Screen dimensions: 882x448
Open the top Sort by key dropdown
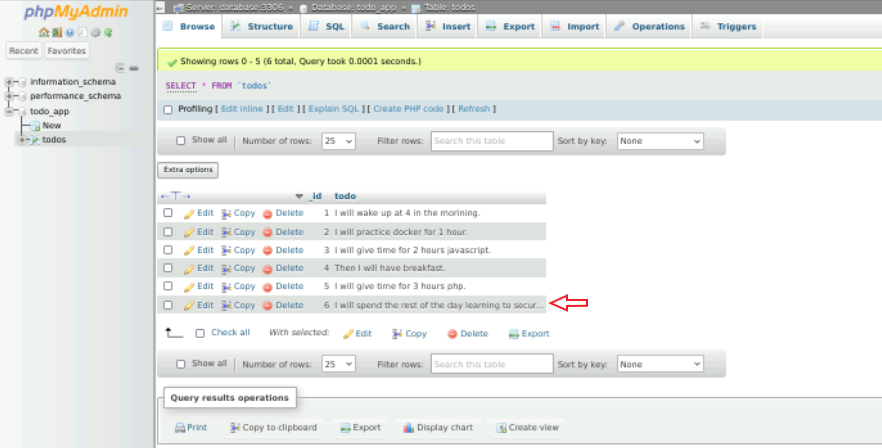[x=659, y=142]
